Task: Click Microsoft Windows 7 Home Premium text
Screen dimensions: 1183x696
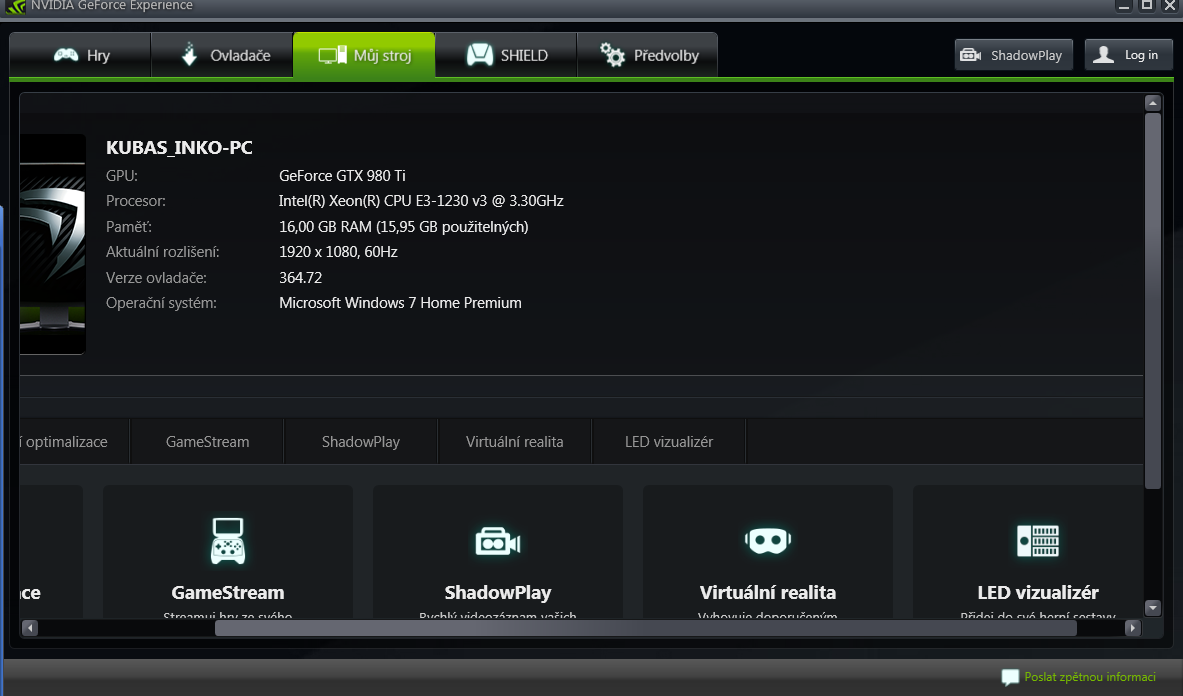Action: (400, 303)
